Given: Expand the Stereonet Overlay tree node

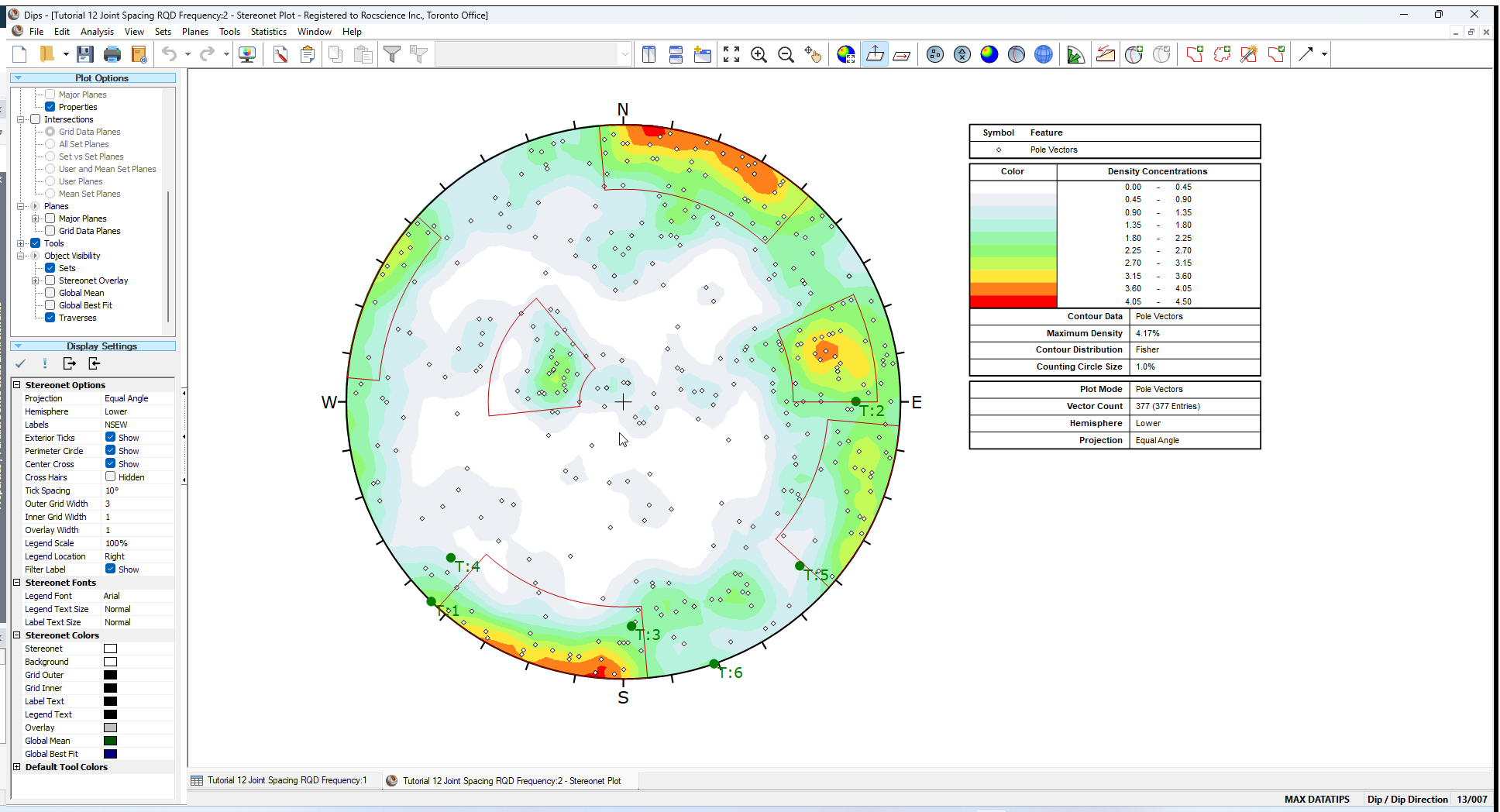Looking at the screenshot, I should 35,280.
